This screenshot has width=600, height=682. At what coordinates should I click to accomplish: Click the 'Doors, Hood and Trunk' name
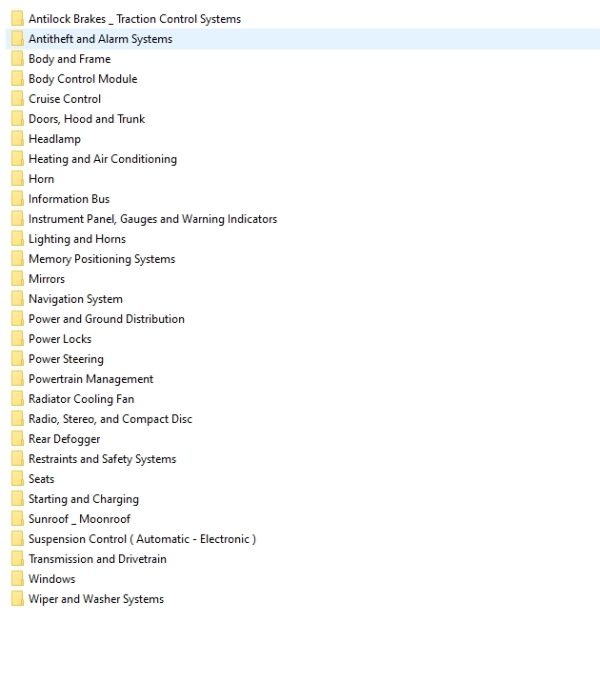pyautogui.click(x=87, y=119)
